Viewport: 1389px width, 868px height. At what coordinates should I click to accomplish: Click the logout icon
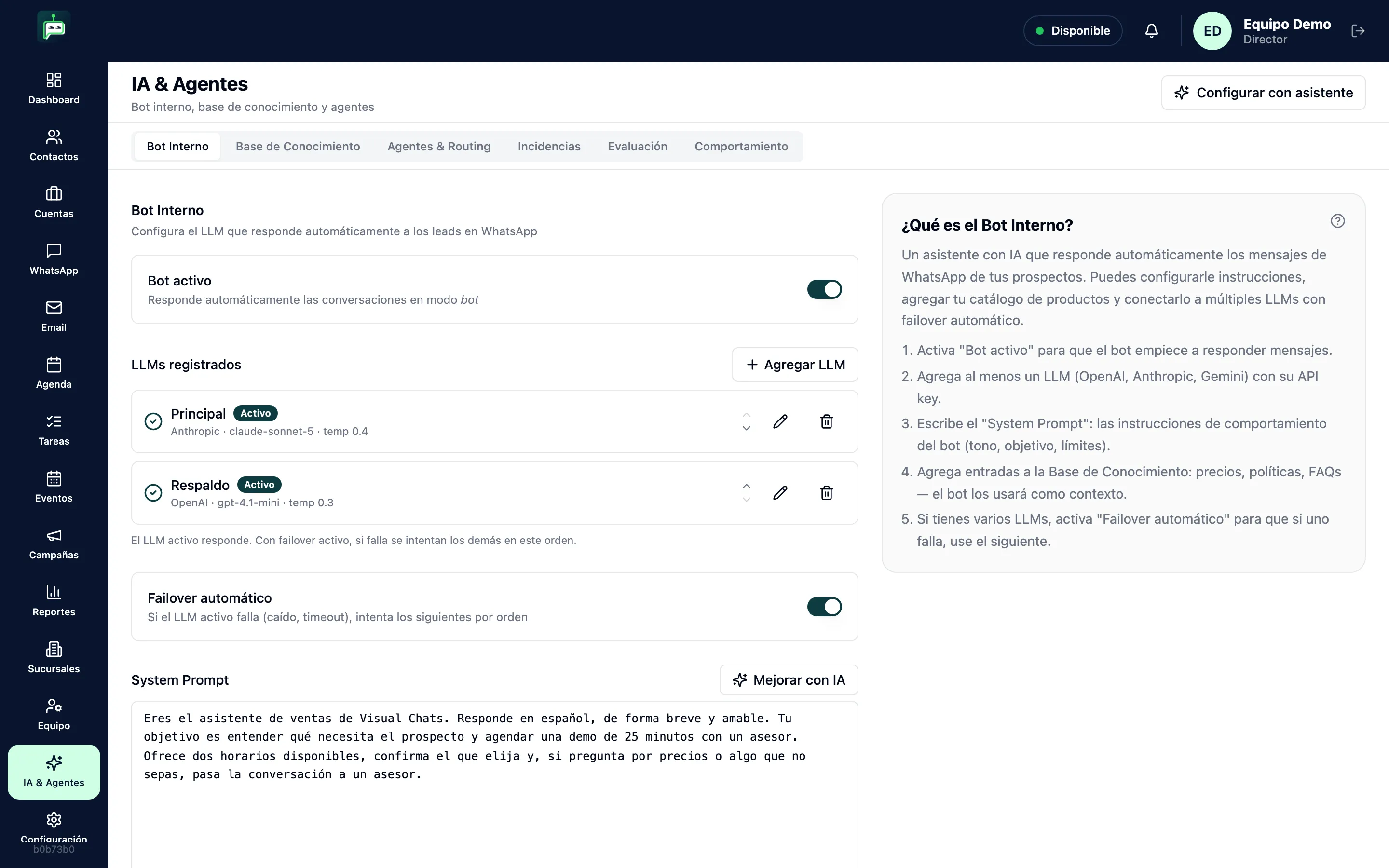[1358, 31]
